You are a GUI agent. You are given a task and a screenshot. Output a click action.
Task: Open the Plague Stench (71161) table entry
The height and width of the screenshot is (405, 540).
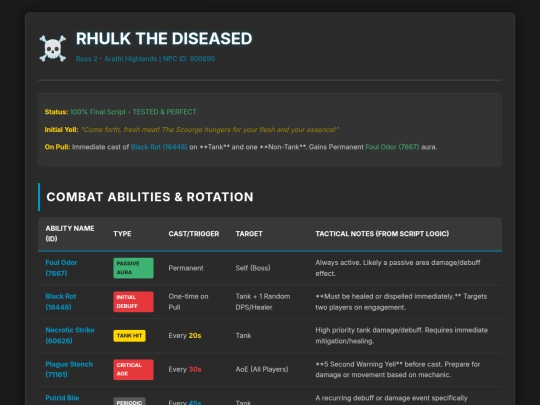point(69,370)
